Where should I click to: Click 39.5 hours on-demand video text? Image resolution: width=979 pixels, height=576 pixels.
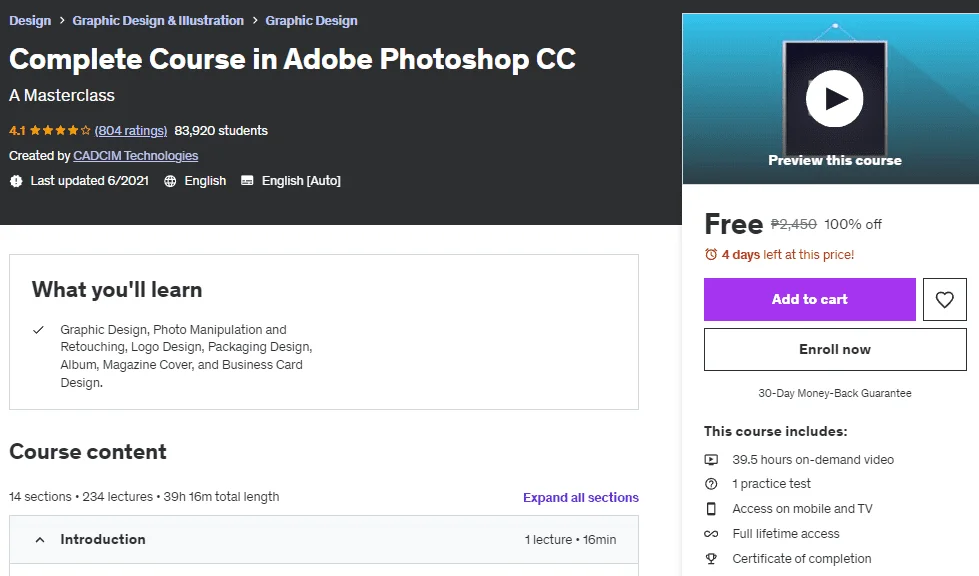[813, 460]
